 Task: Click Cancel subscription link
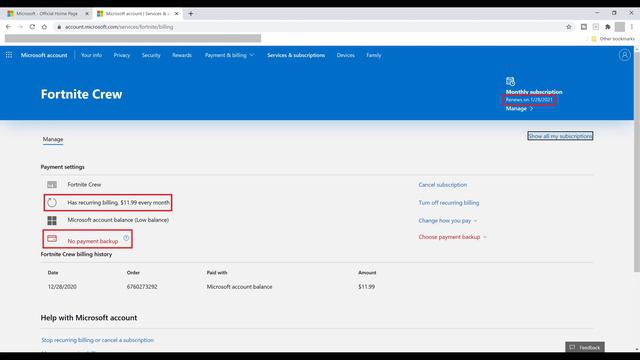[442, 185]
